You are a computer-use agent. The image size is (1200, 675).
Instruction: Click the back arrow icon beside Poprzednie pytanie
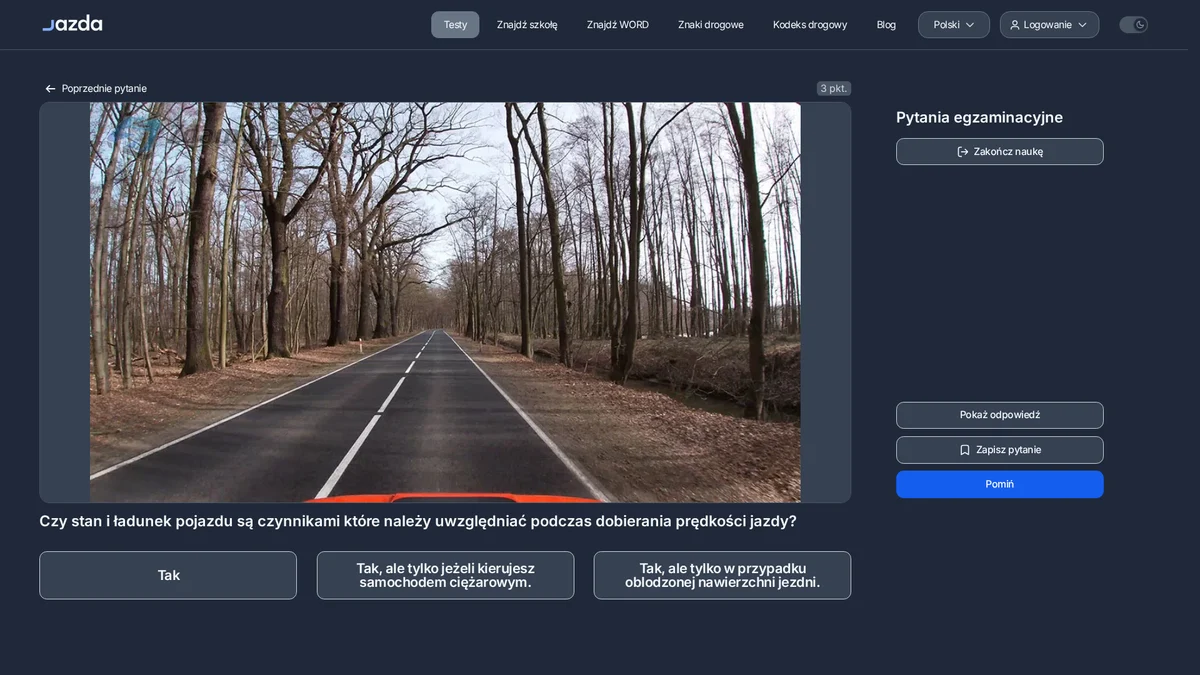tap(50, 89)
